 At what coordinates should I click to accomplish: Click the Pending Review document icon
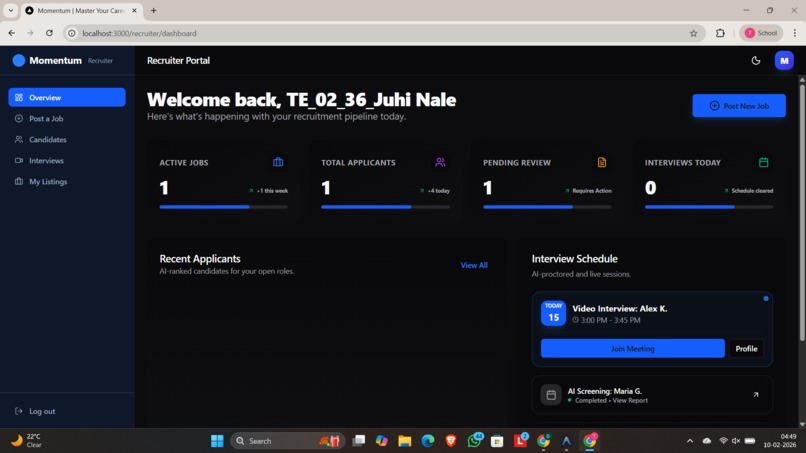(x=601, y=162)
